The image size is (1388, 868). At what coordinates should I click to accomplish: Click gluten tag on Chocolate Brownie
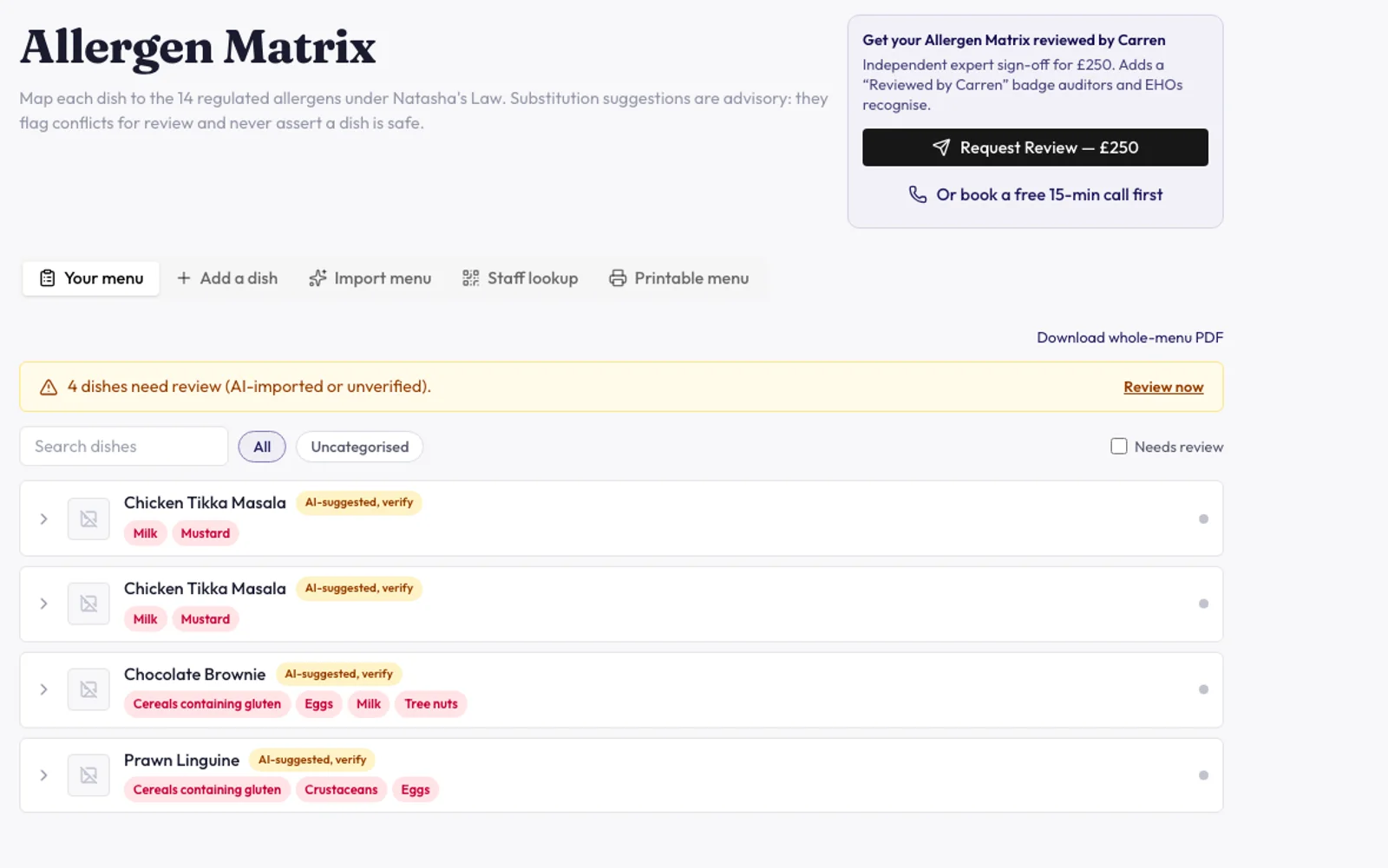207,703
